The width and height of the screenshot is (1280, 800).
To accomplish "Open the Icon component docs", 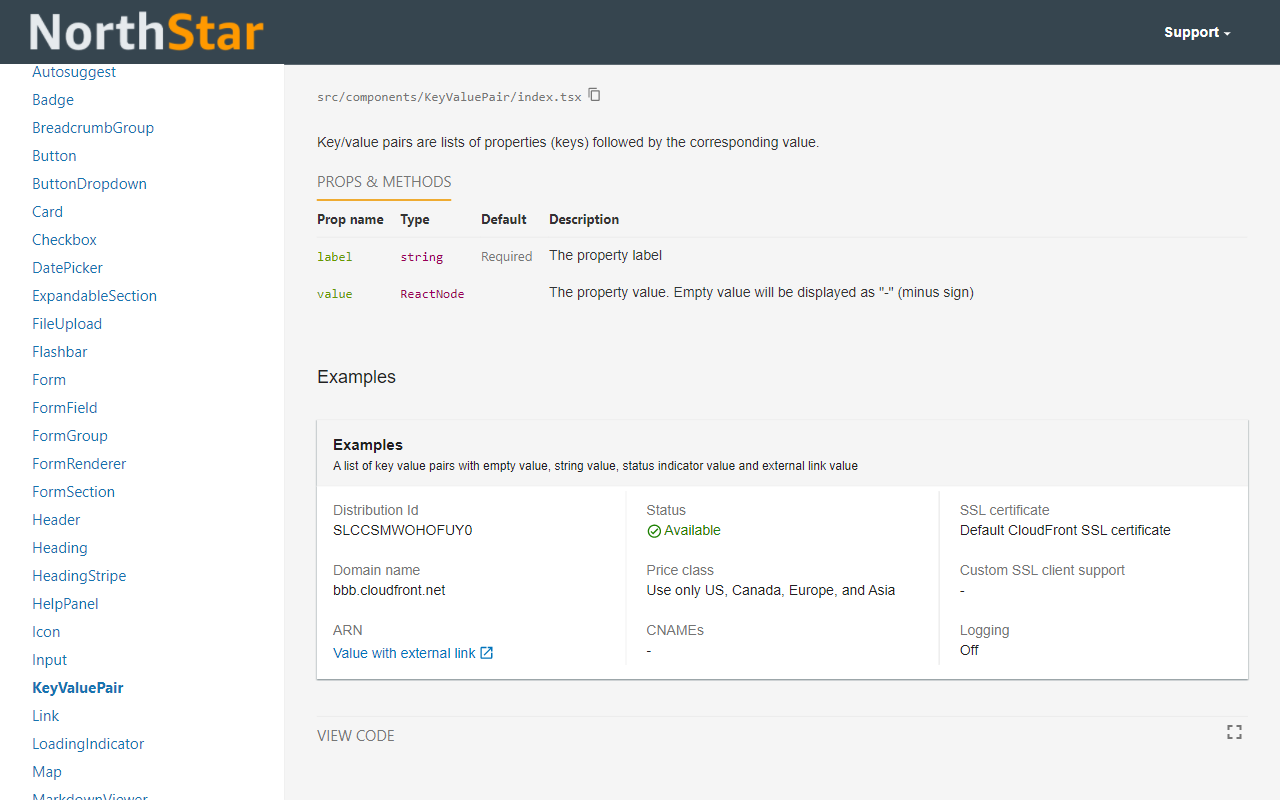I will click(x=45, y=631).
